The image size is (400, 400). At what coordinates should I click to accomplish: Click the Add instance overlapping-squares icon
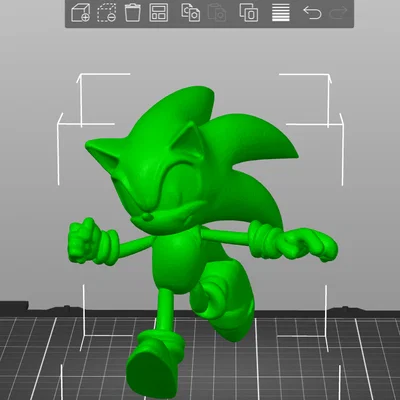click(x=249, y=13)
